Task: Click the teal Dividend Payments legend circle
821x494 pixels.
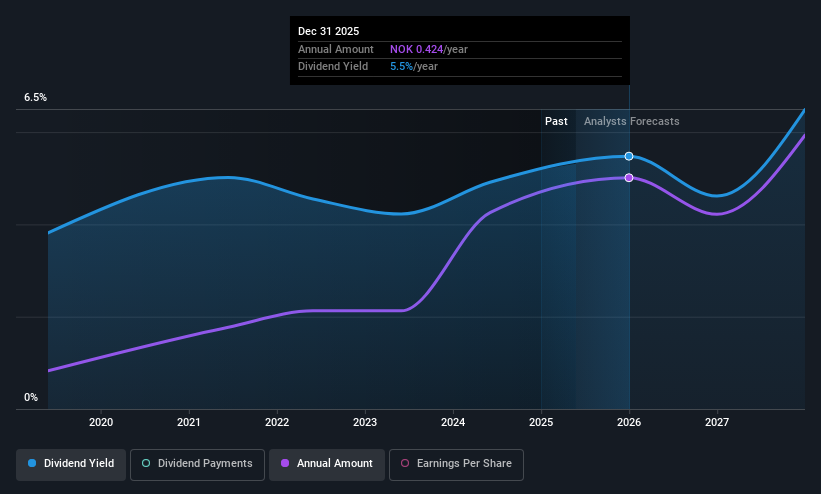Action: 146,463
